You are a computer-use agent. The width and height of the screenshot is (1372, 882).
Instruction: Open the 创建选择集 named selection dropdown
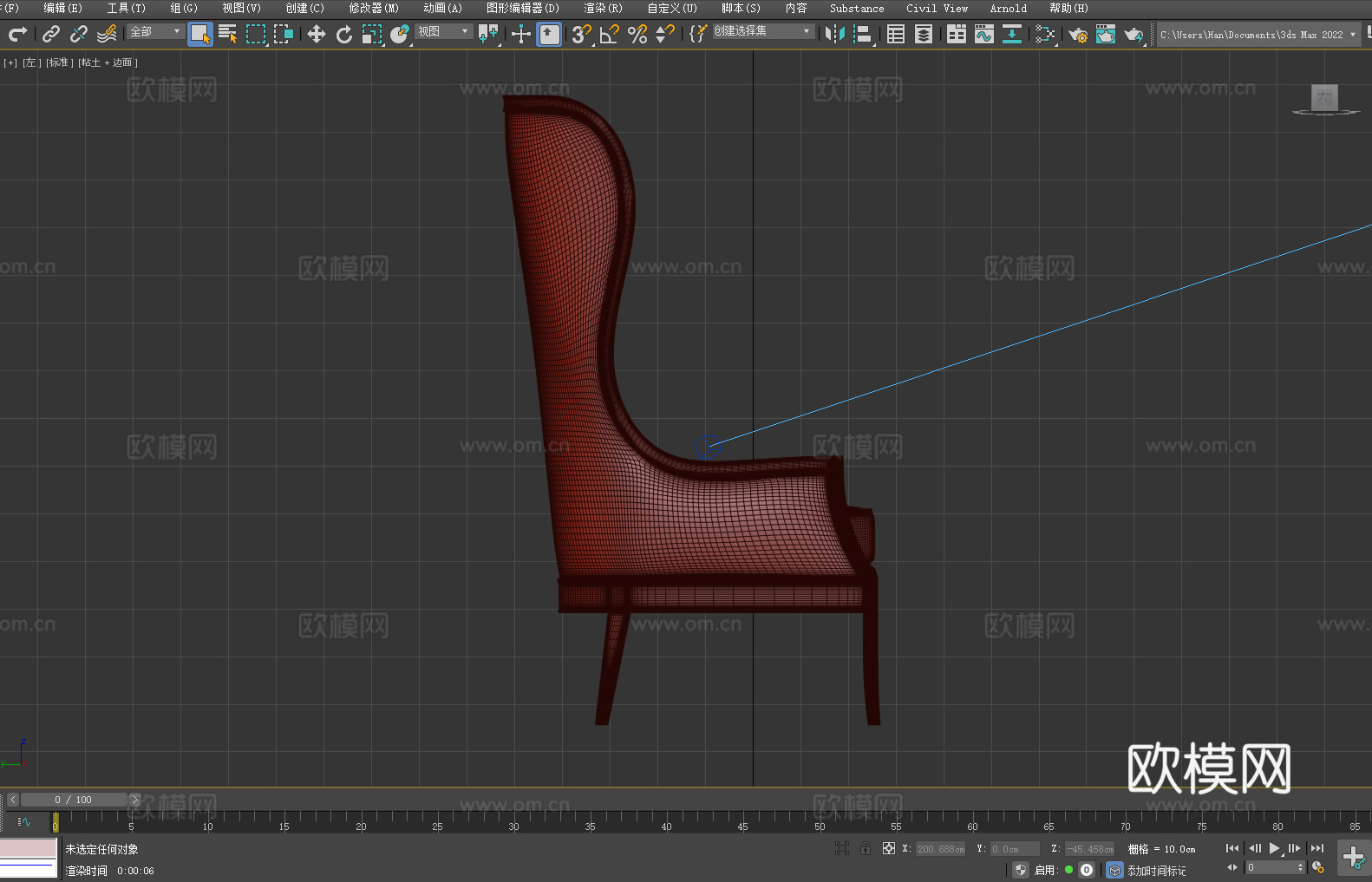point(763,31)
